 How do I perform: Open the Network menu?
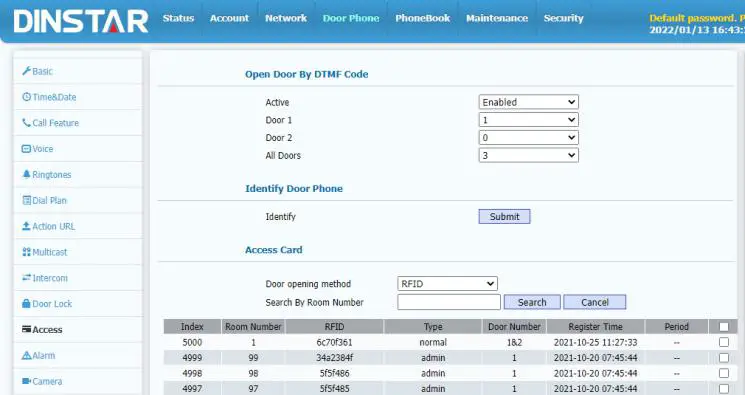[x=286, y=18]
